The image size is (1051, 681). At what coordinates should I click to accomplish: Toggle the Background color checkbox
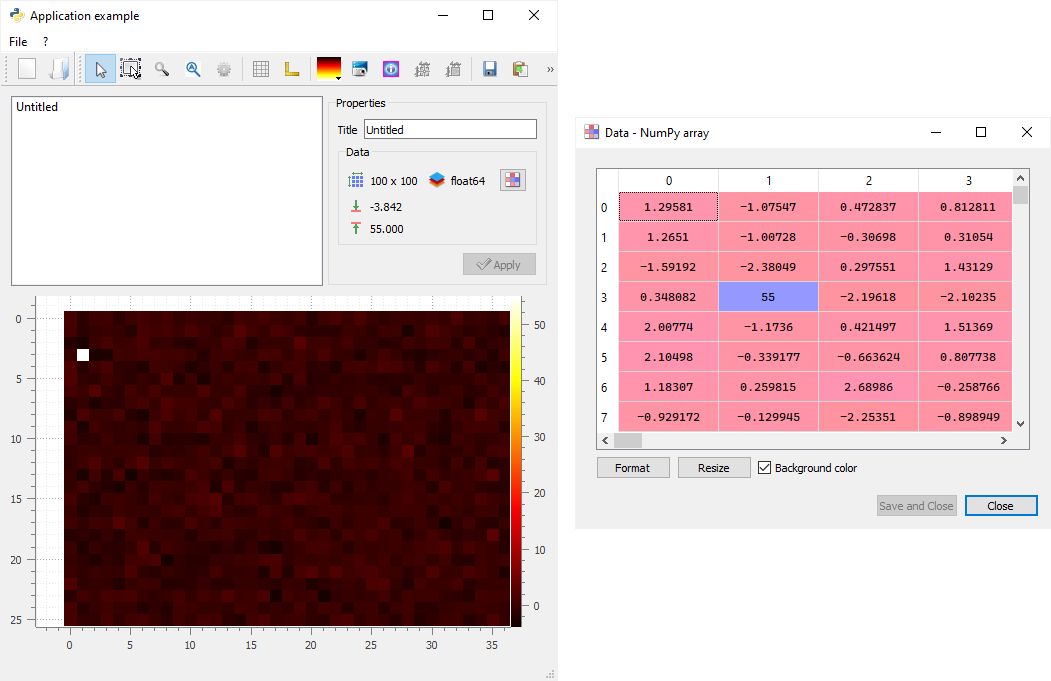pyautogui.click(x=765, y=468)
